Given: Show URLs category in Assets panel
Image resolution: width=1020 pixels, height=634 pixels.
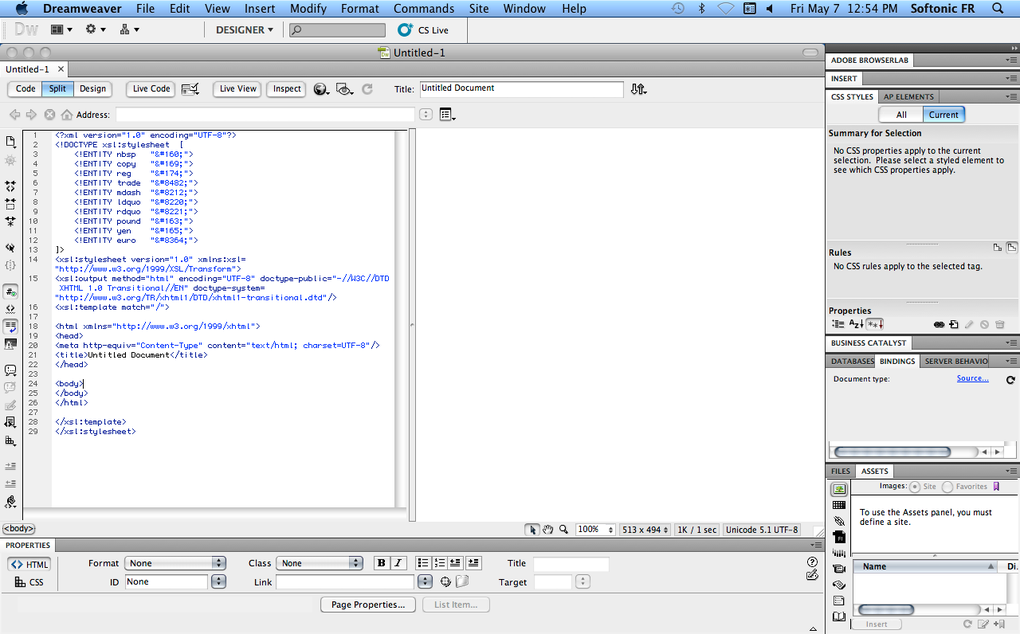Looking at the screenshot, I should click(839, 521).
